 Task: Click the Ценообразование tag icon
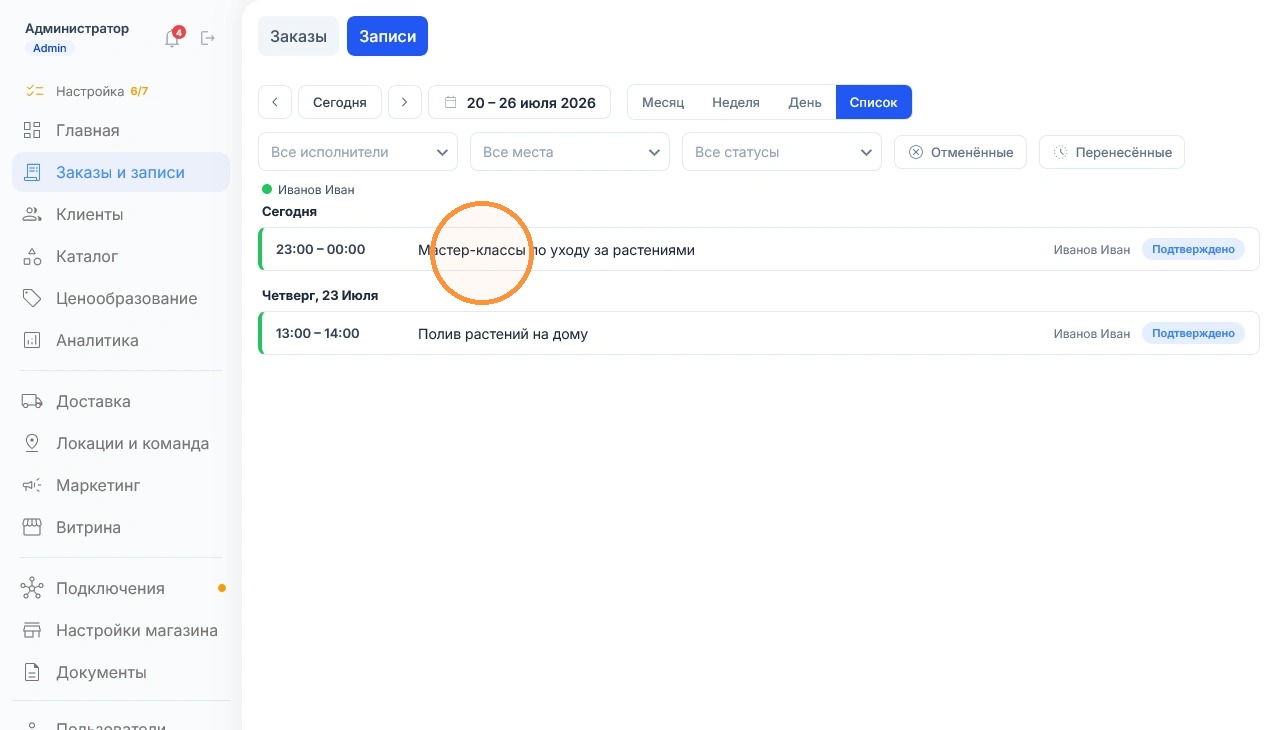click(32, 298)
